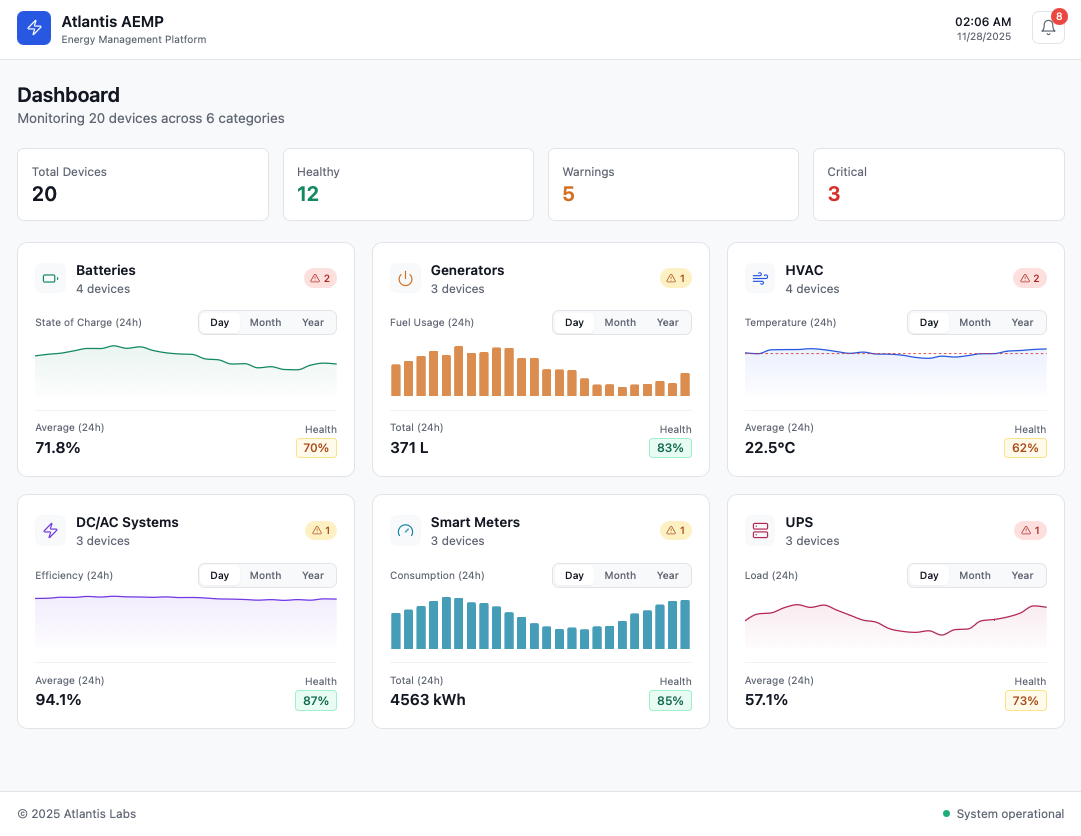Click the lightning icon on DC/AC Systems card
The height and width of the screenshot is (836, 1081).
pos(50,530)
